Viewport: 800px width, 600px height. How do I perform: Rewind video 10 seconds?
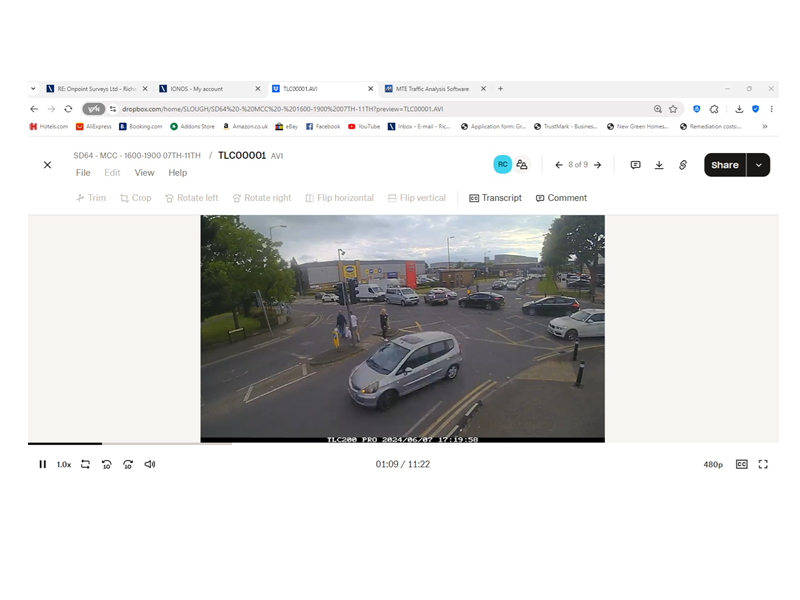[107, 464]
